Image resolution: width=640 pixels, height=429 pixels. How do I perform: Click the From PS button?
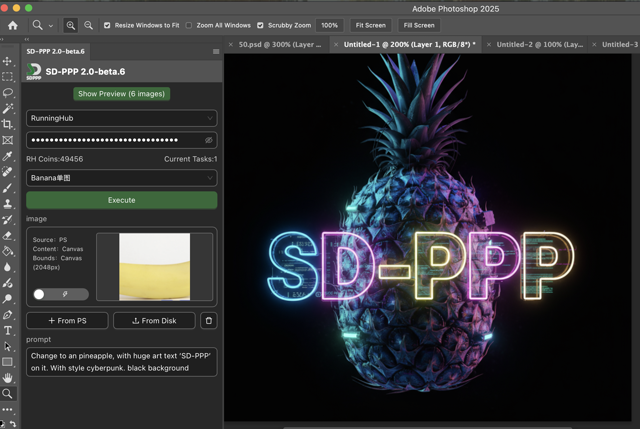67,321
